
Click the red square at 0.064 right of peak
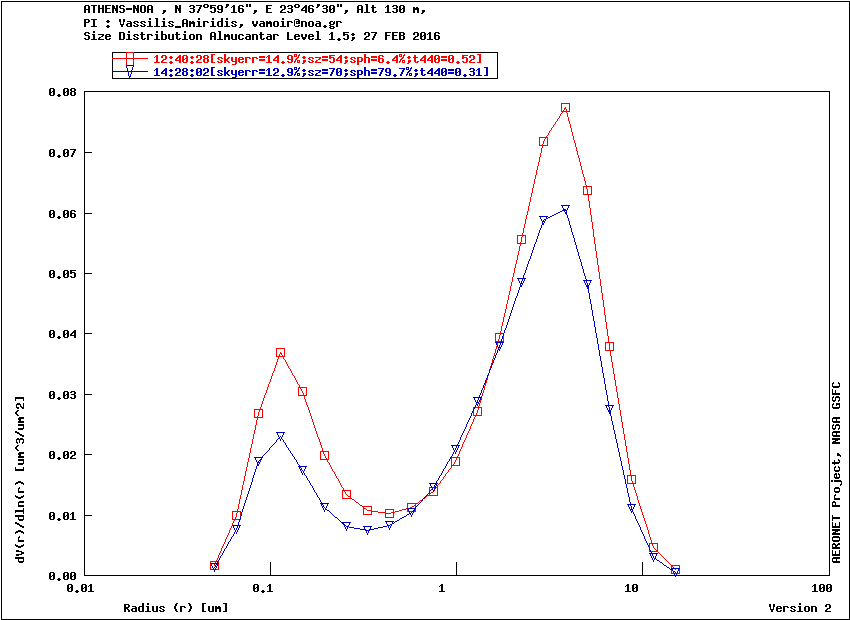[587, 191]
